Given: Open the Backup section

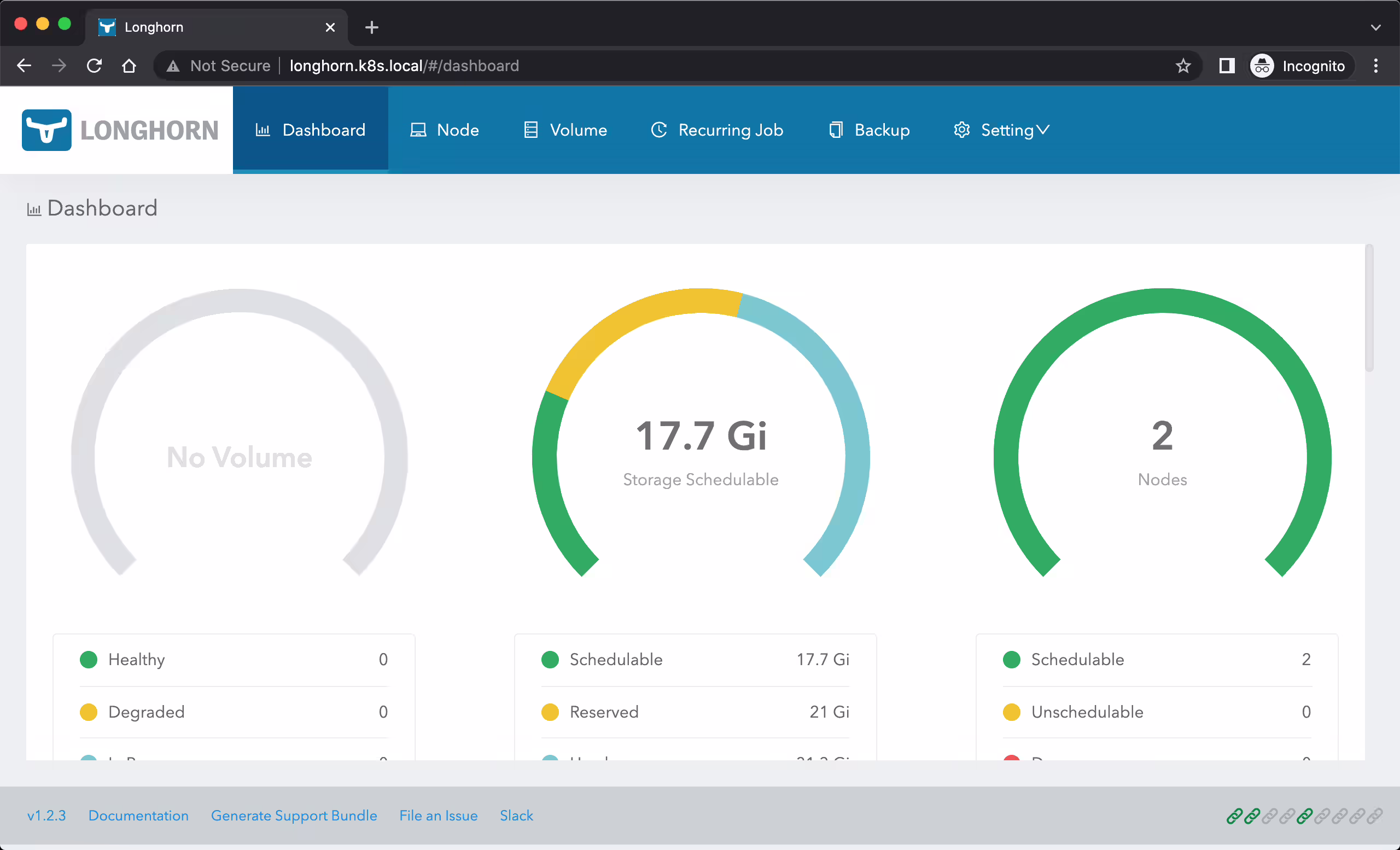Looking at the screenshot, I should [870, 130].
